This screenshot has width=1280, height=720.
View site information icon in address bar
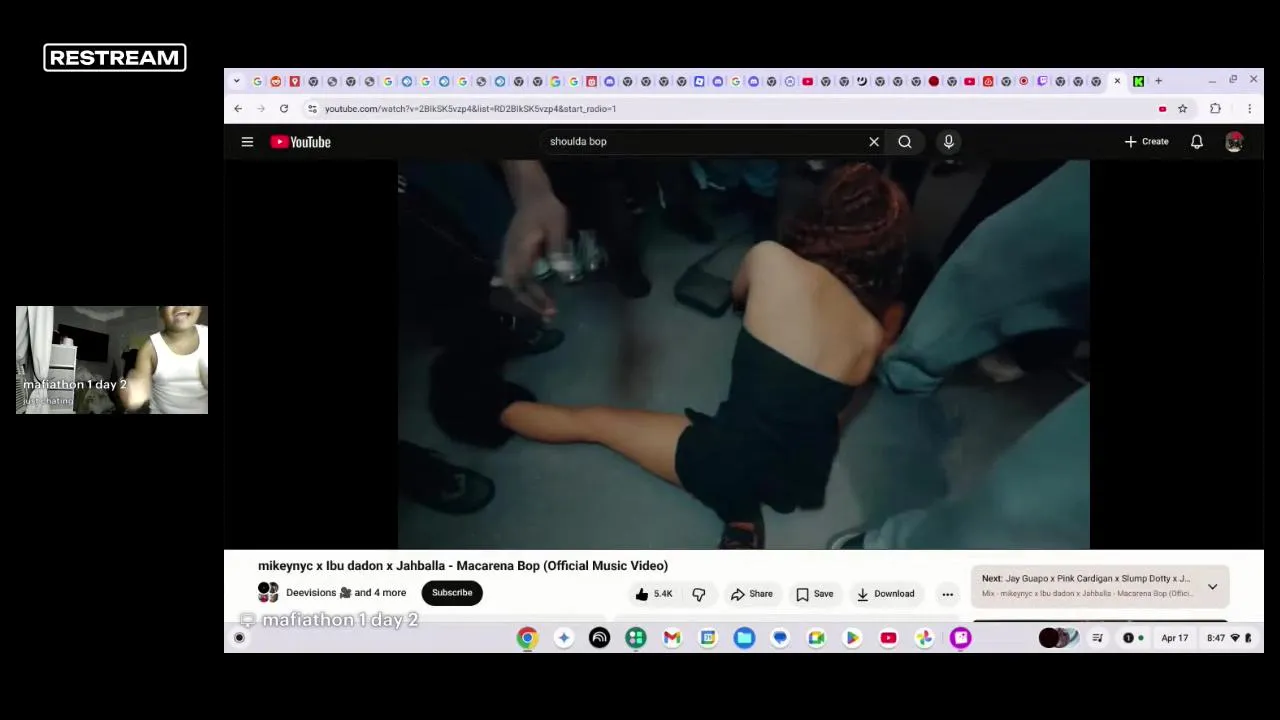[x=312, y=109]
